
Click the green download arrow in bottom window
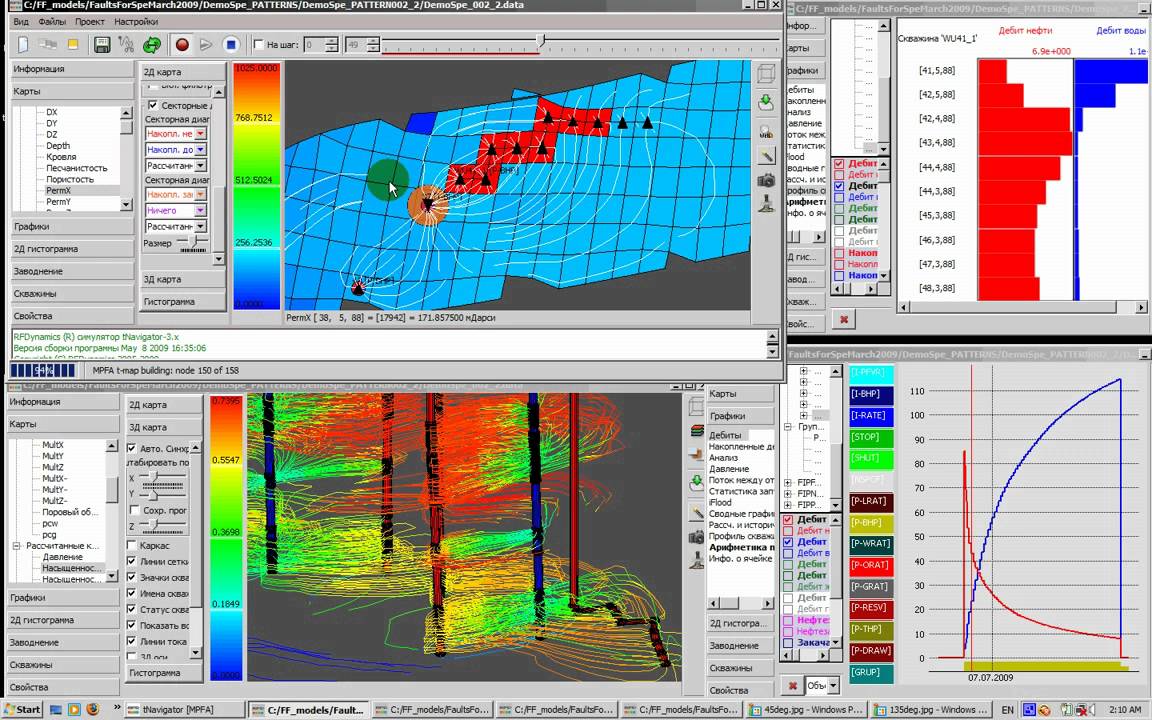click(x=697, y=483)
